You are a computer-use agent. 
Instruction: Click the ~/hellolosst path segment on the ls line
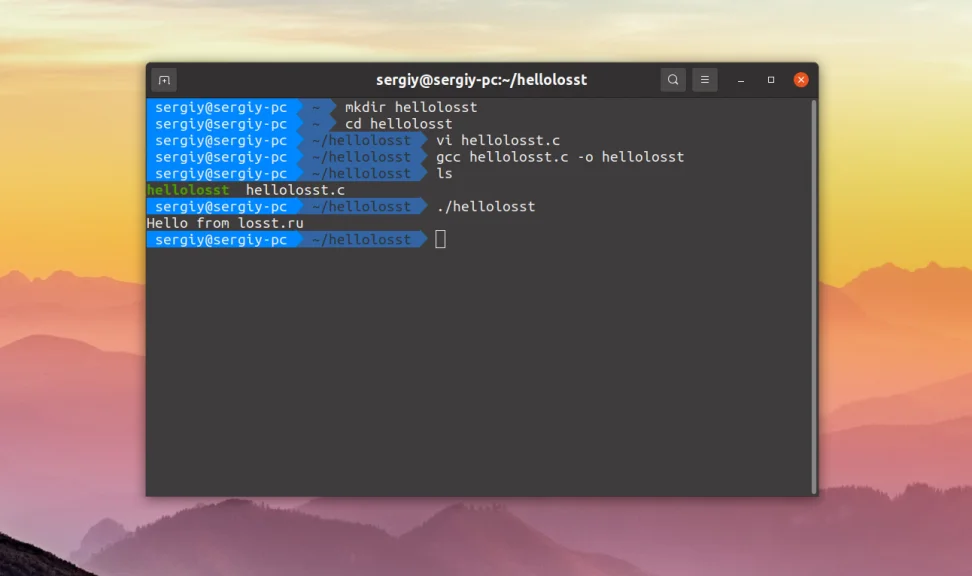click(361, 174)
